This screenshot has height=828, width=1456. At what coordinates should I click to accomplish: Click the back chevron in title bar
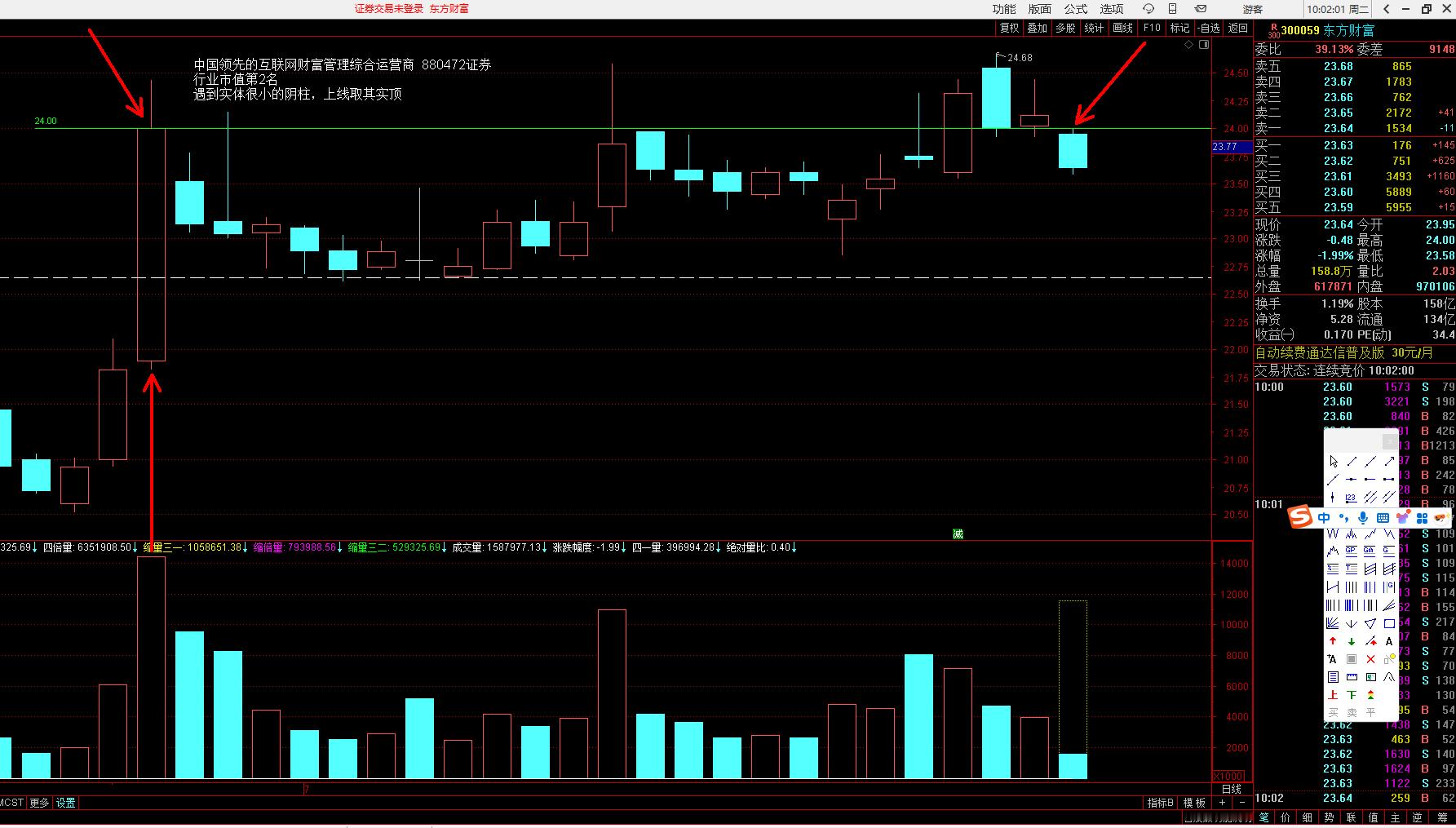click(1387, 9)
